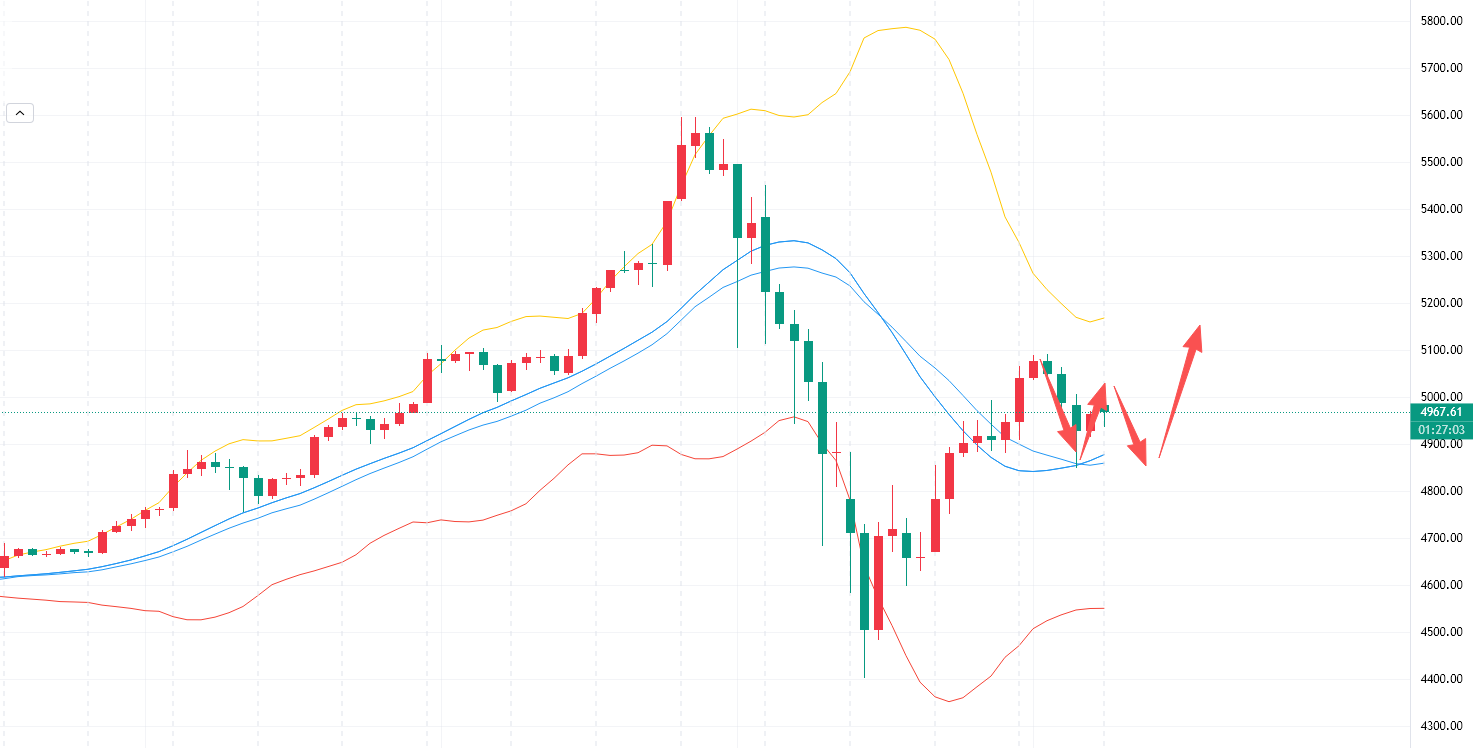This screenshot has height=748, width=1473.
Task: Click the 4300.00 price axis label
Action: click(1441, 726)
